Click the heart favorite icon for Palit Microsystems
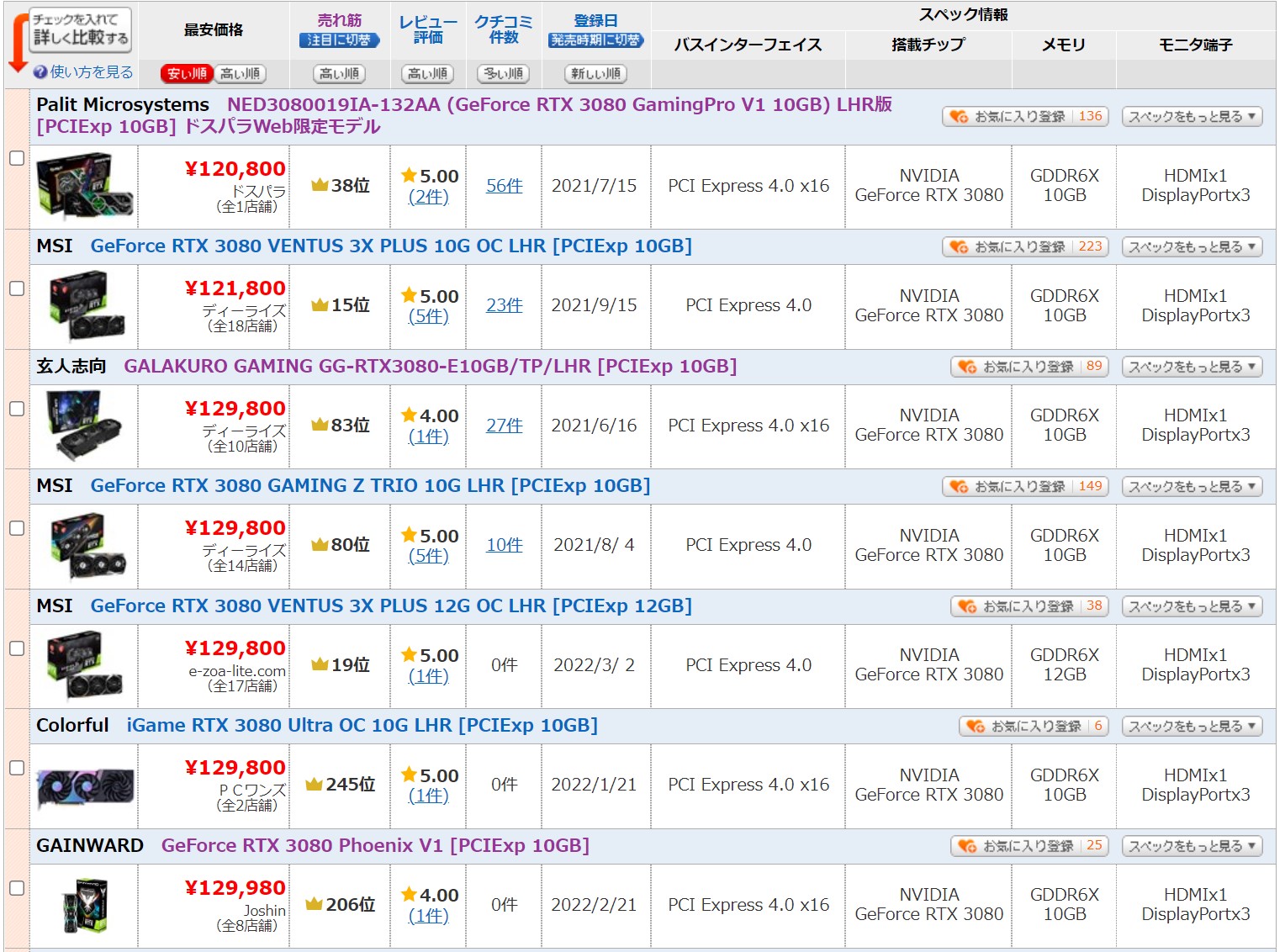The width and height of the screenshot is (1285, 952). pos(959,117)
